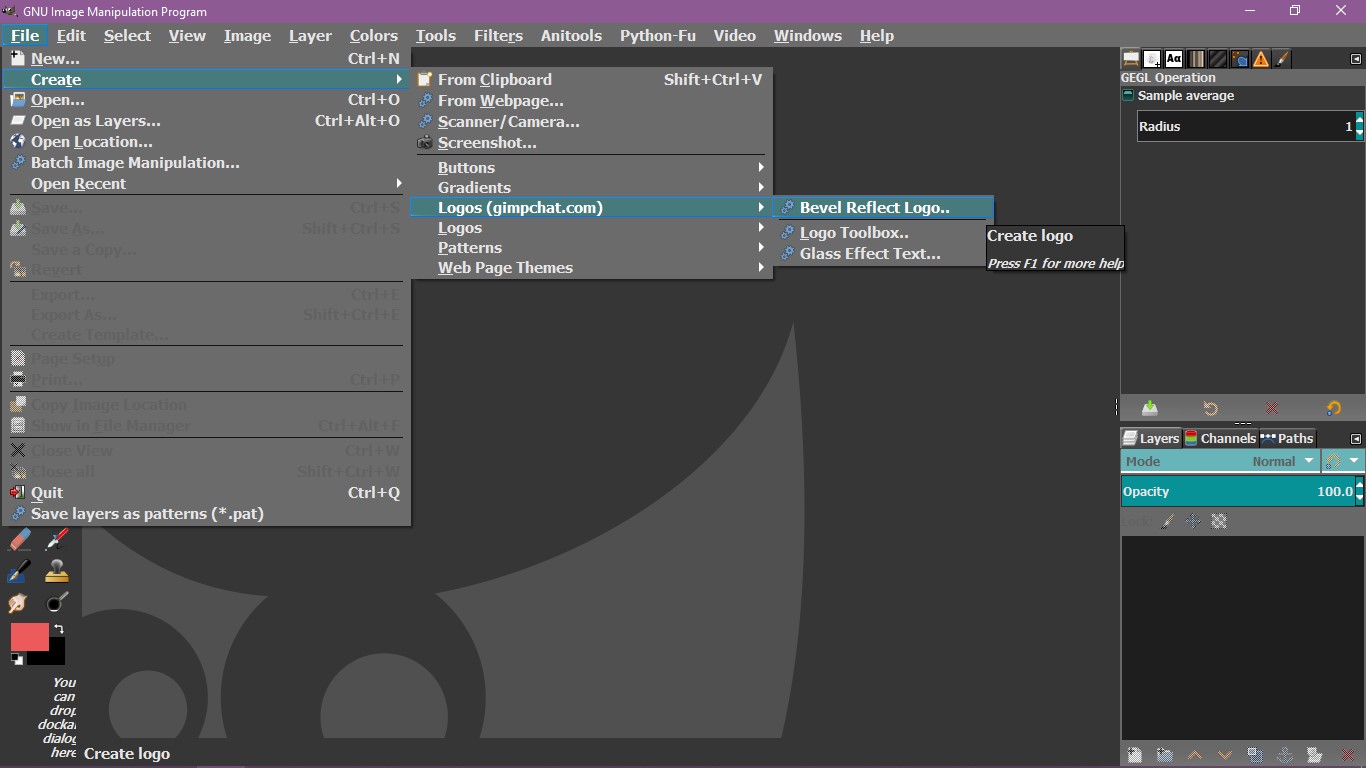This screenshot has height=768, width=1366.
Task: Select Scanner/Camera in Create submenu
Action: coord(591,121)
